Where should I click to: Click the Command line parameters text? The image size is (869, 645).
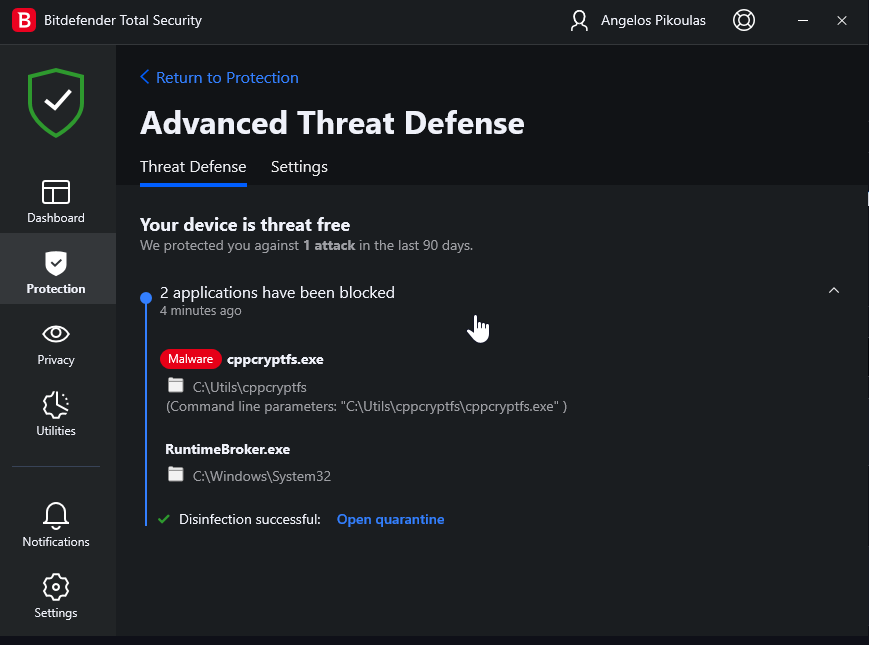coord(366,407)
